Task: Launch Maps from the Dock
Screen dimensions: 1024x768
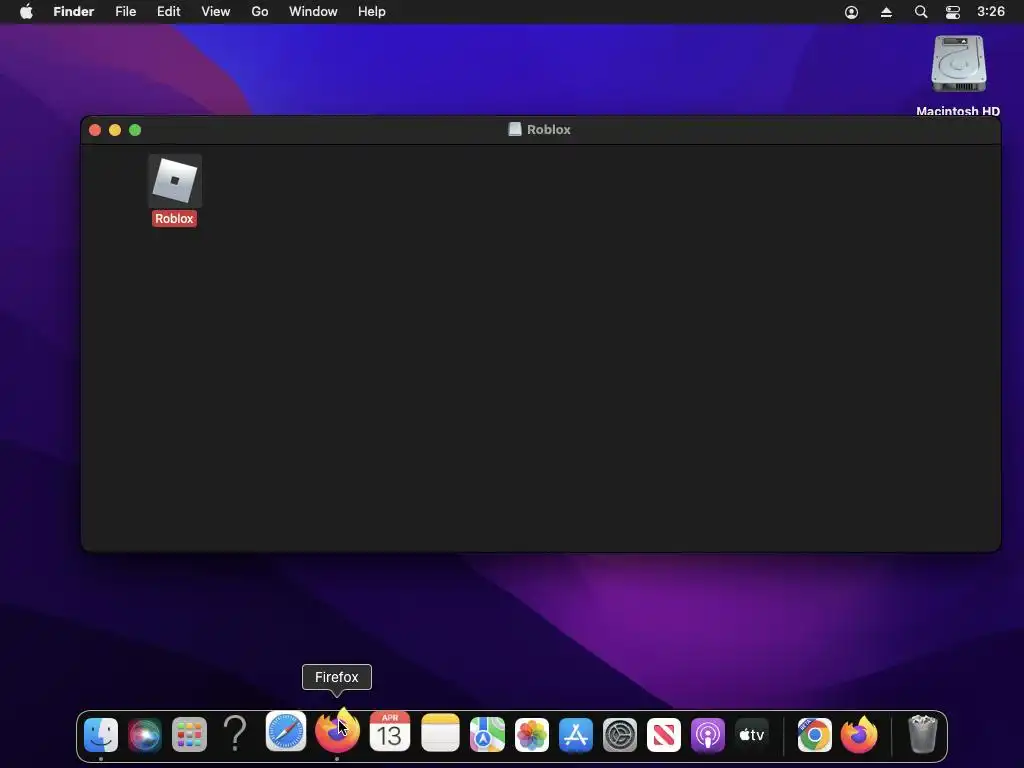Action: [487, 734]
